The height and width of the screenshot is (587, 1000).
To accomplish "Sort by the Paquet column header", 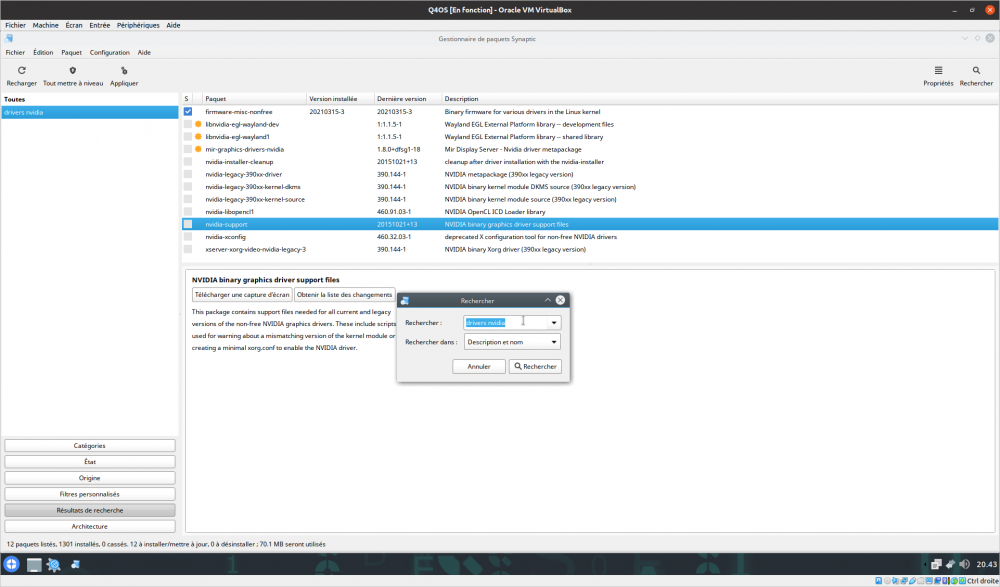I will pyautogui.click(x=254, y=99).
